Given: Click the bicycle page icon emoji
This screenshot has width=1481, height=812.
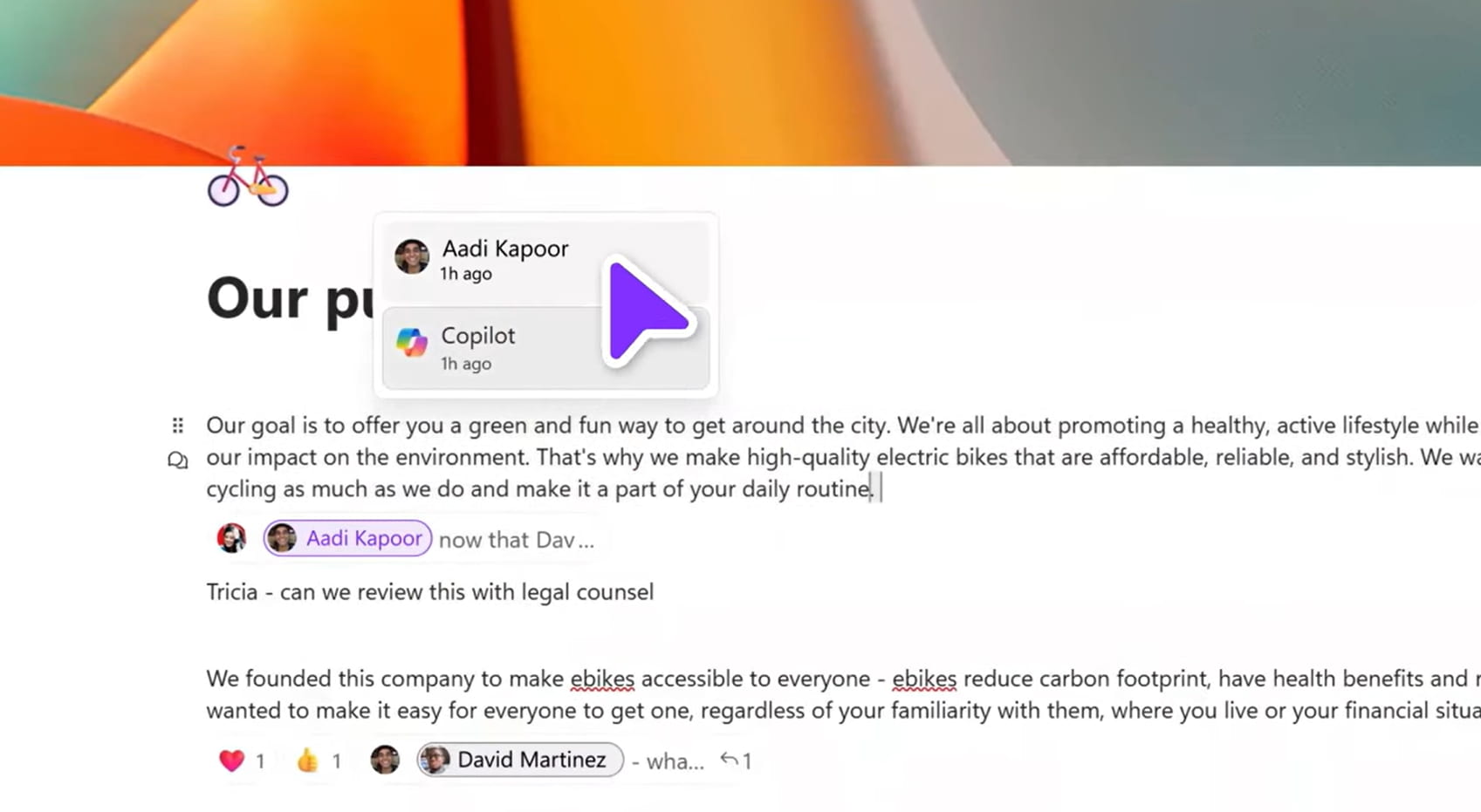Looking at the screenshot, I should (x=248, y=177).
